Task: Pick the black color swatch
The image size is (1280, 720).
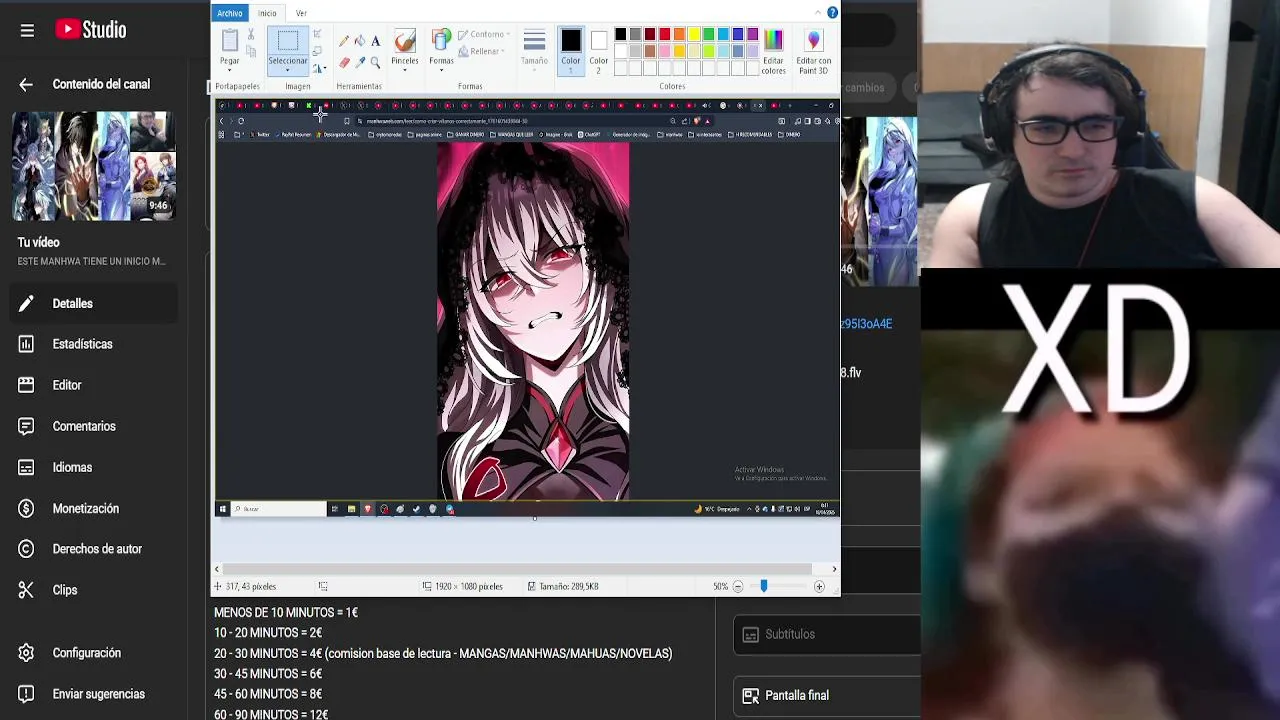Action: click(620, 35)
